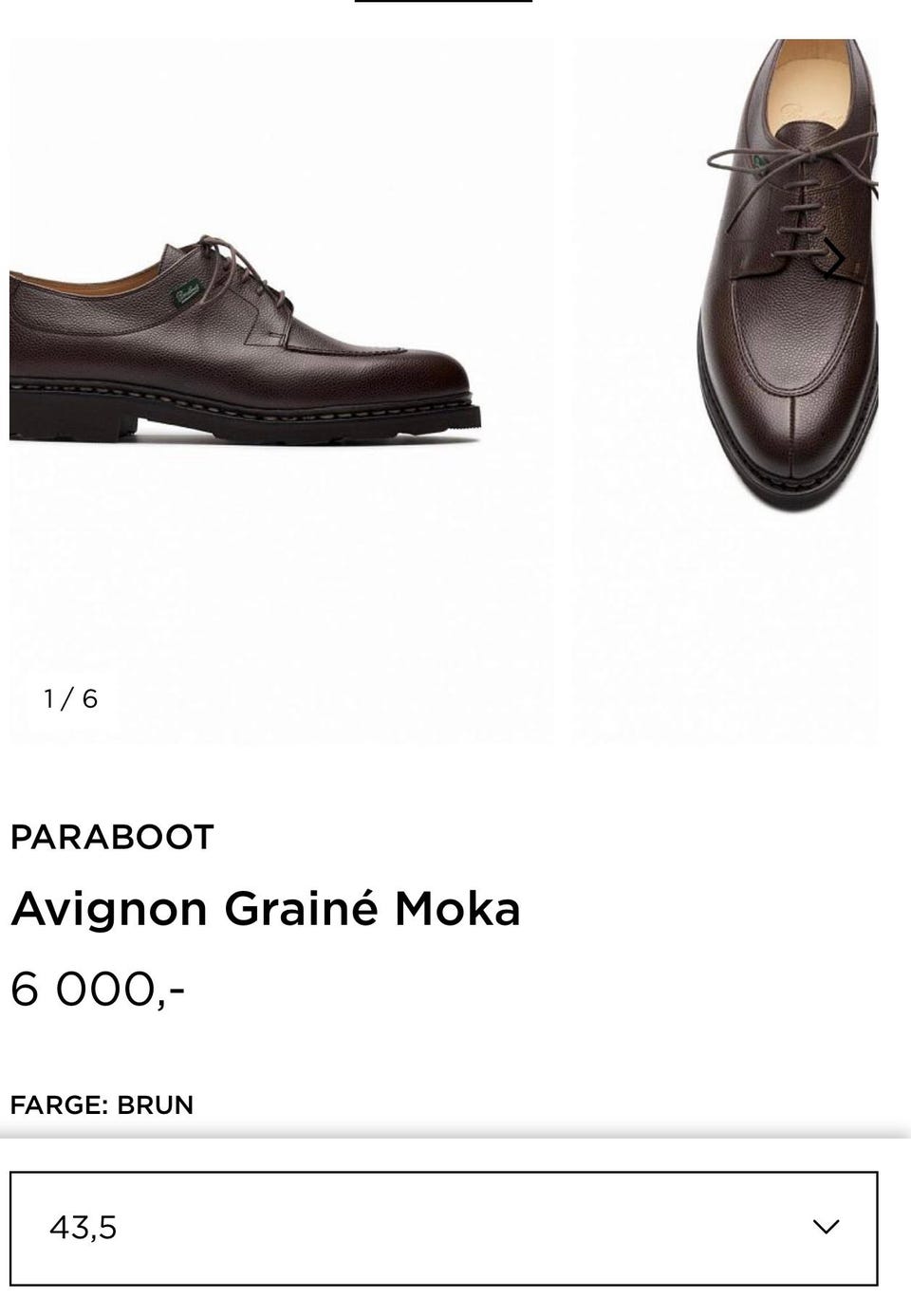911x1316 pixels.
Task: Expand the size list with the chevron
Action: 826,1227
